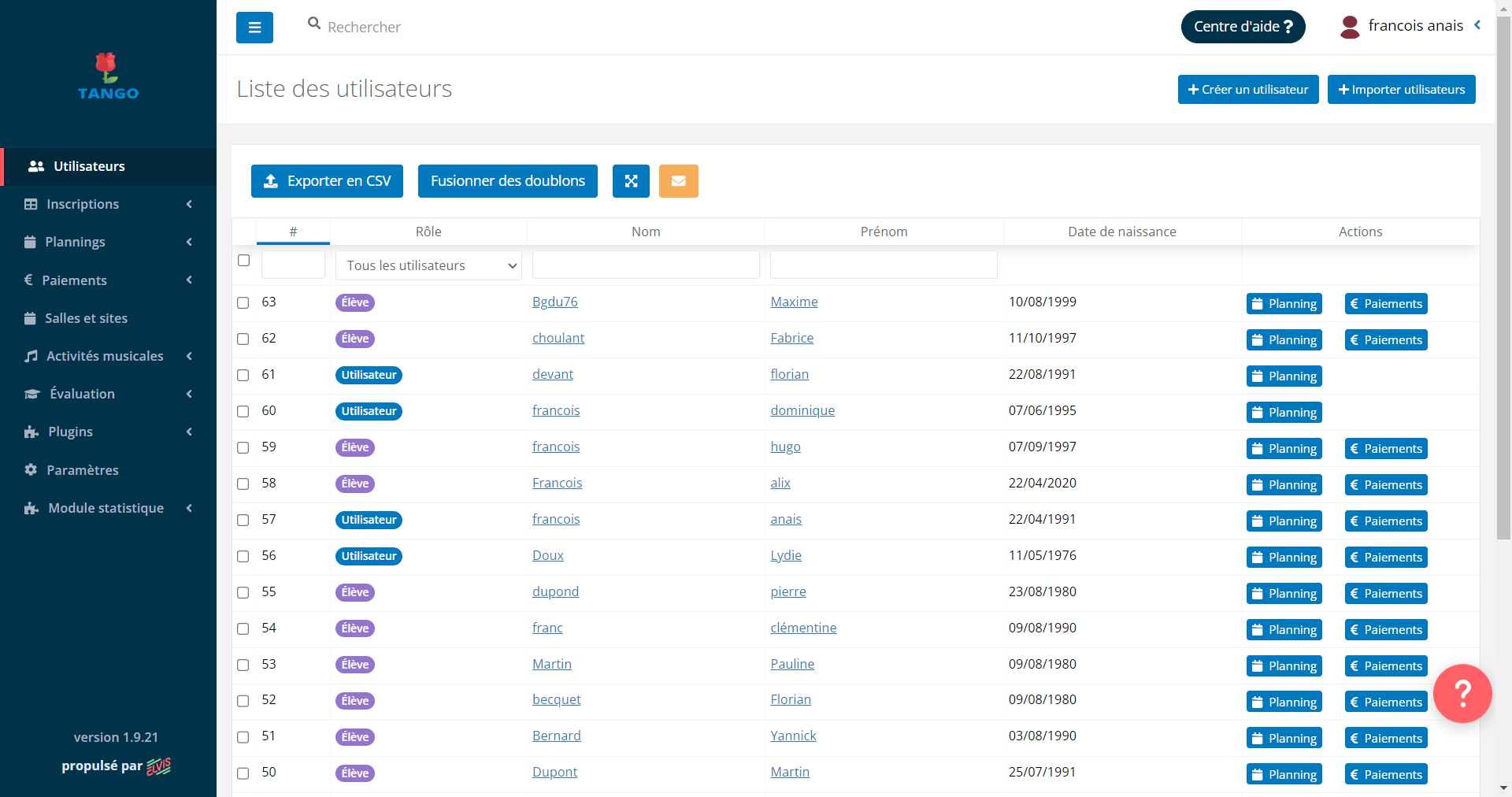The height and width of the screenshot is (797, 1512).
Task: Select the checkbox for user 57
Action: tap(243, 521)
